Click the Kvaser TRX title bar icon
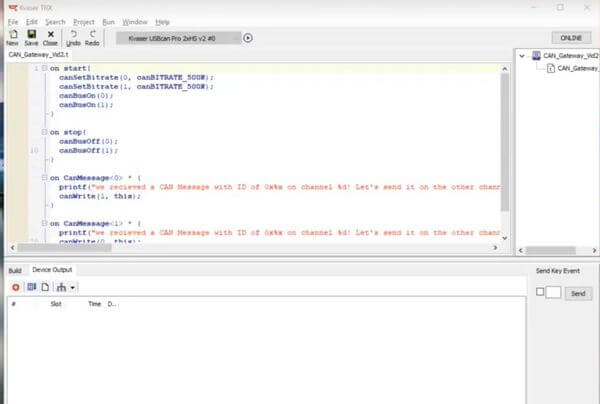 coord(13,8)
